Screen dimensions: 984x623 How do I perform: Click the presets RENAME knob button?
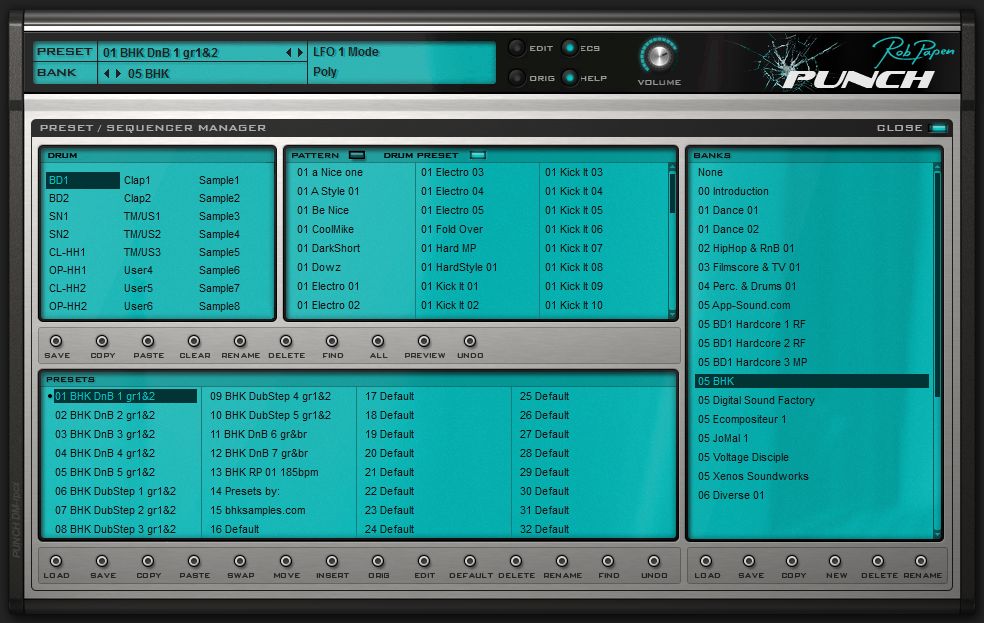(x=562, y=561)
